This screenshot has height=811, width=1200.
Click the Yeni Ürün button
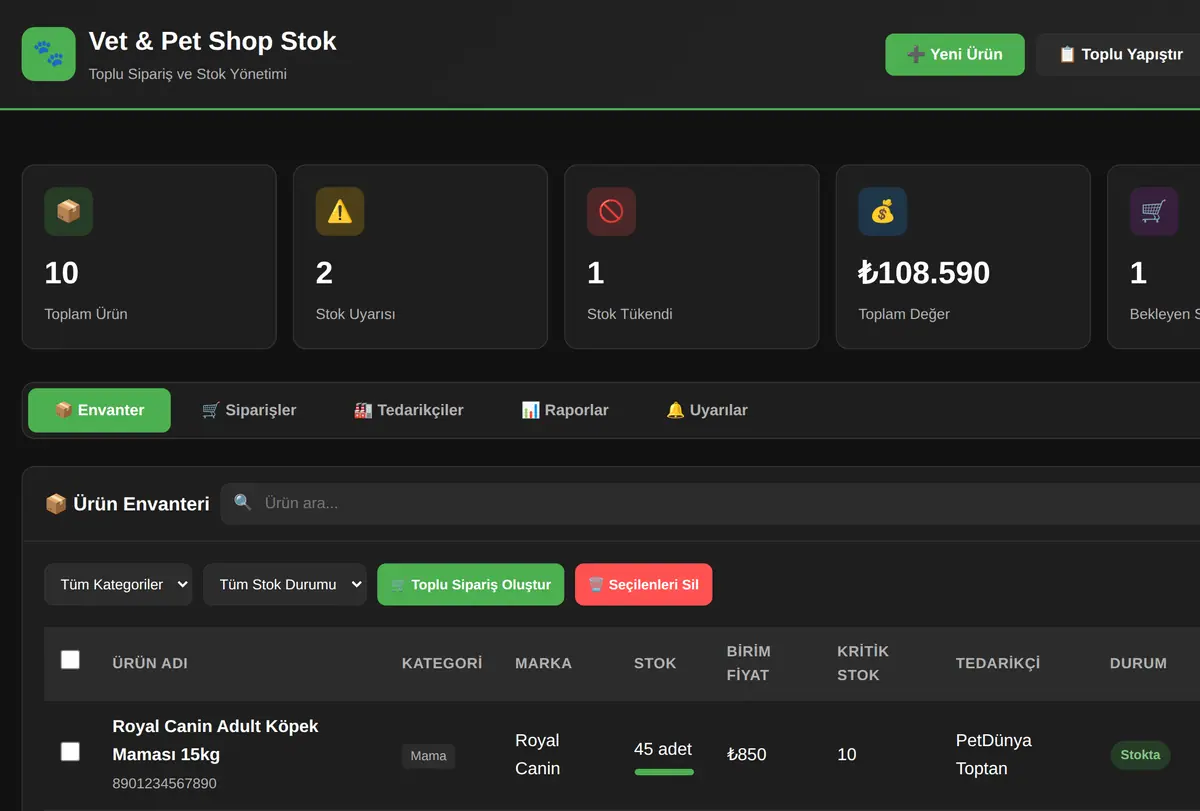[x=955, y=54]
